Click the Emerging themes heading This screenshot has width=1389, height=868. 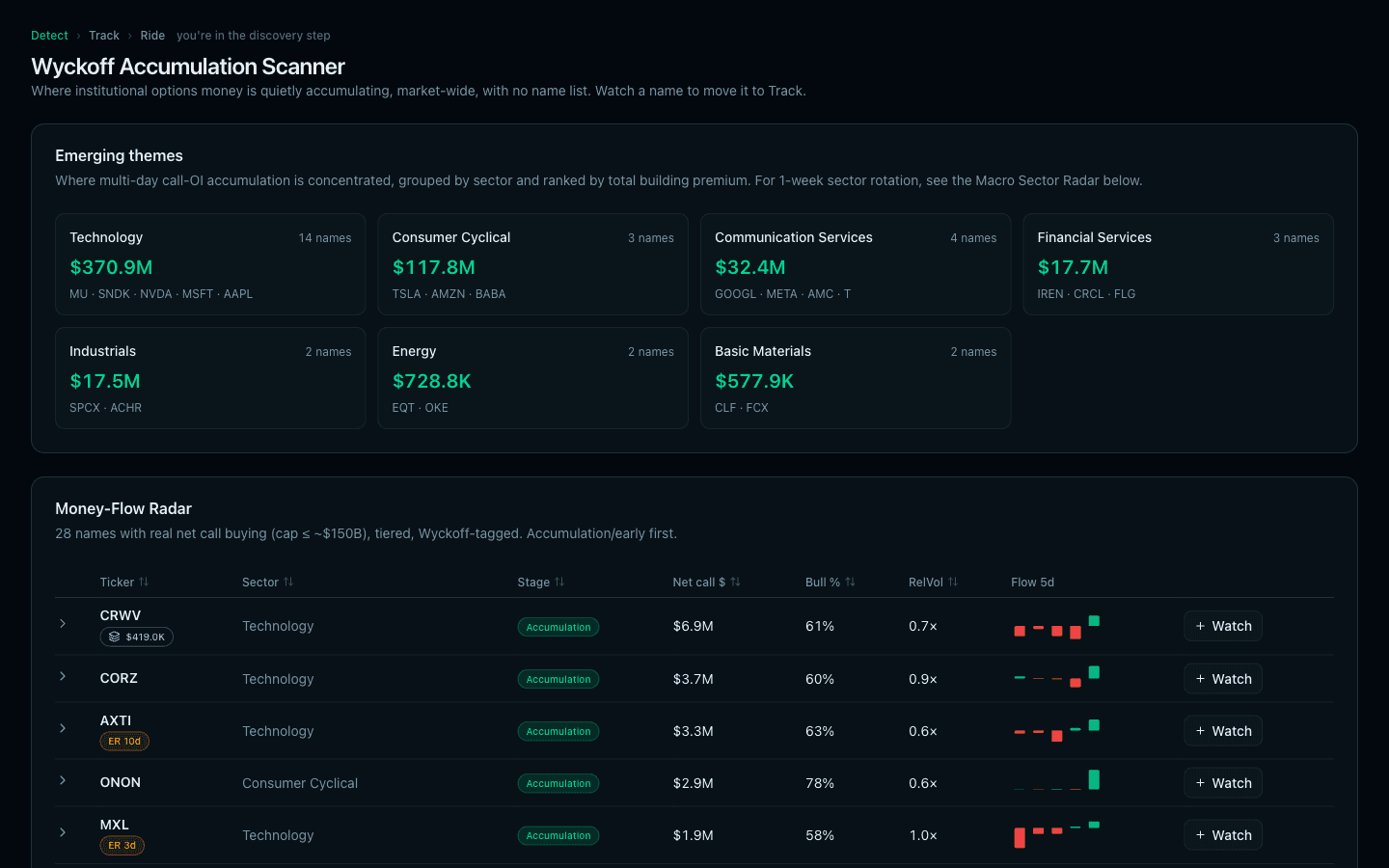[x=119, y=155]
